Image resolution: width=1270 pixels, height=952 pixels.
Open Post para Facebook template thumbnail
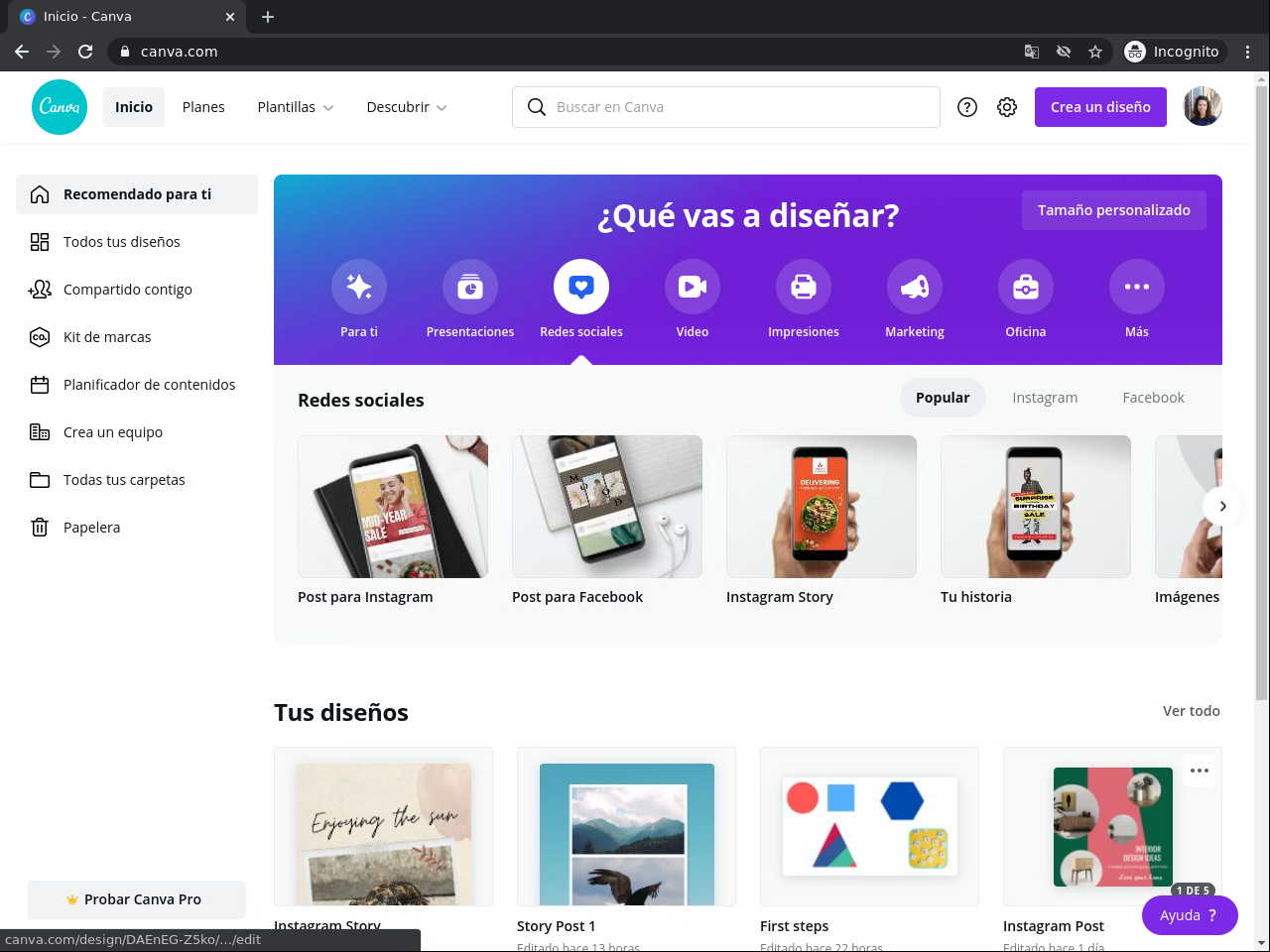607,507
